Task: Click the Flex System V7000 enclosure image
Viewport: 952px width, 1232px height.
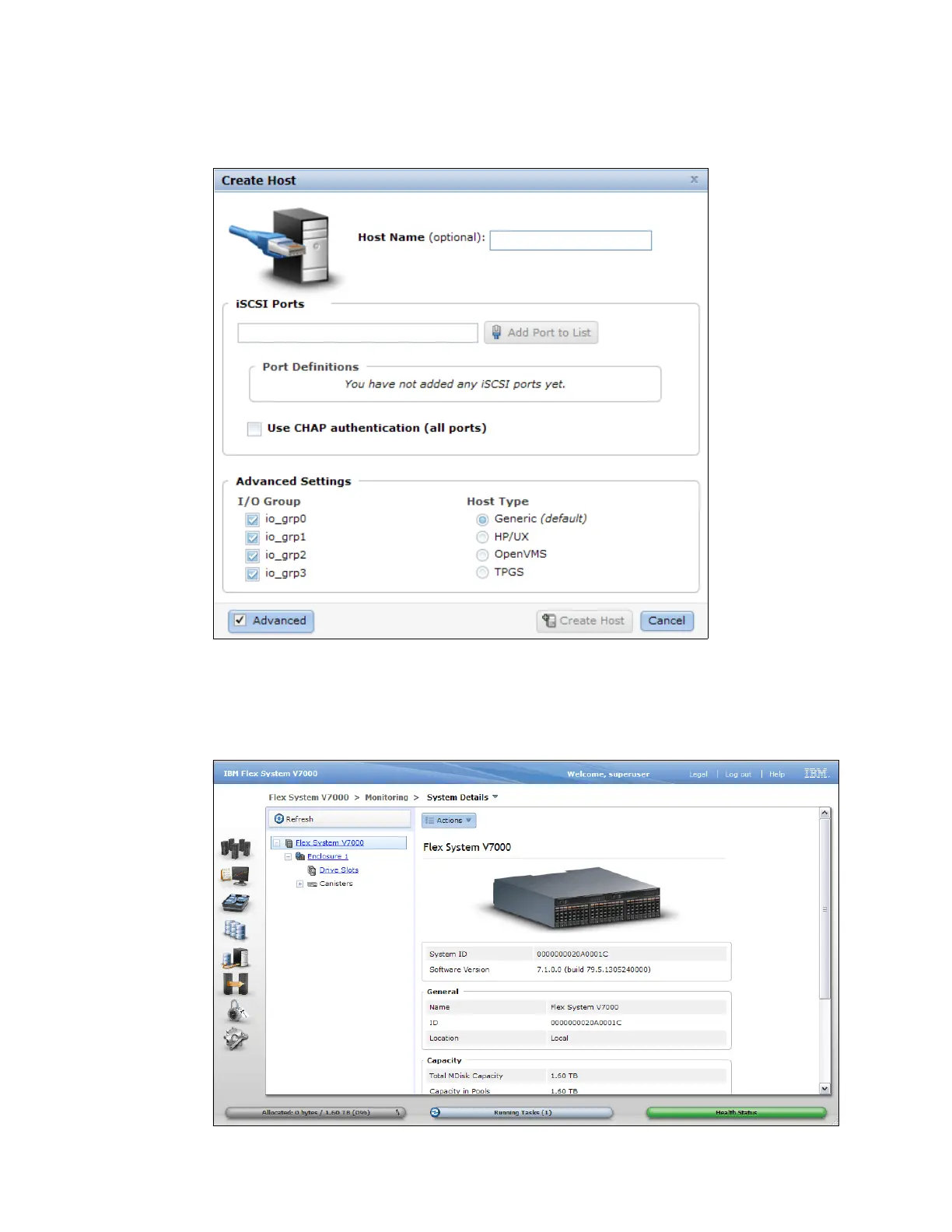Action: 576,898
